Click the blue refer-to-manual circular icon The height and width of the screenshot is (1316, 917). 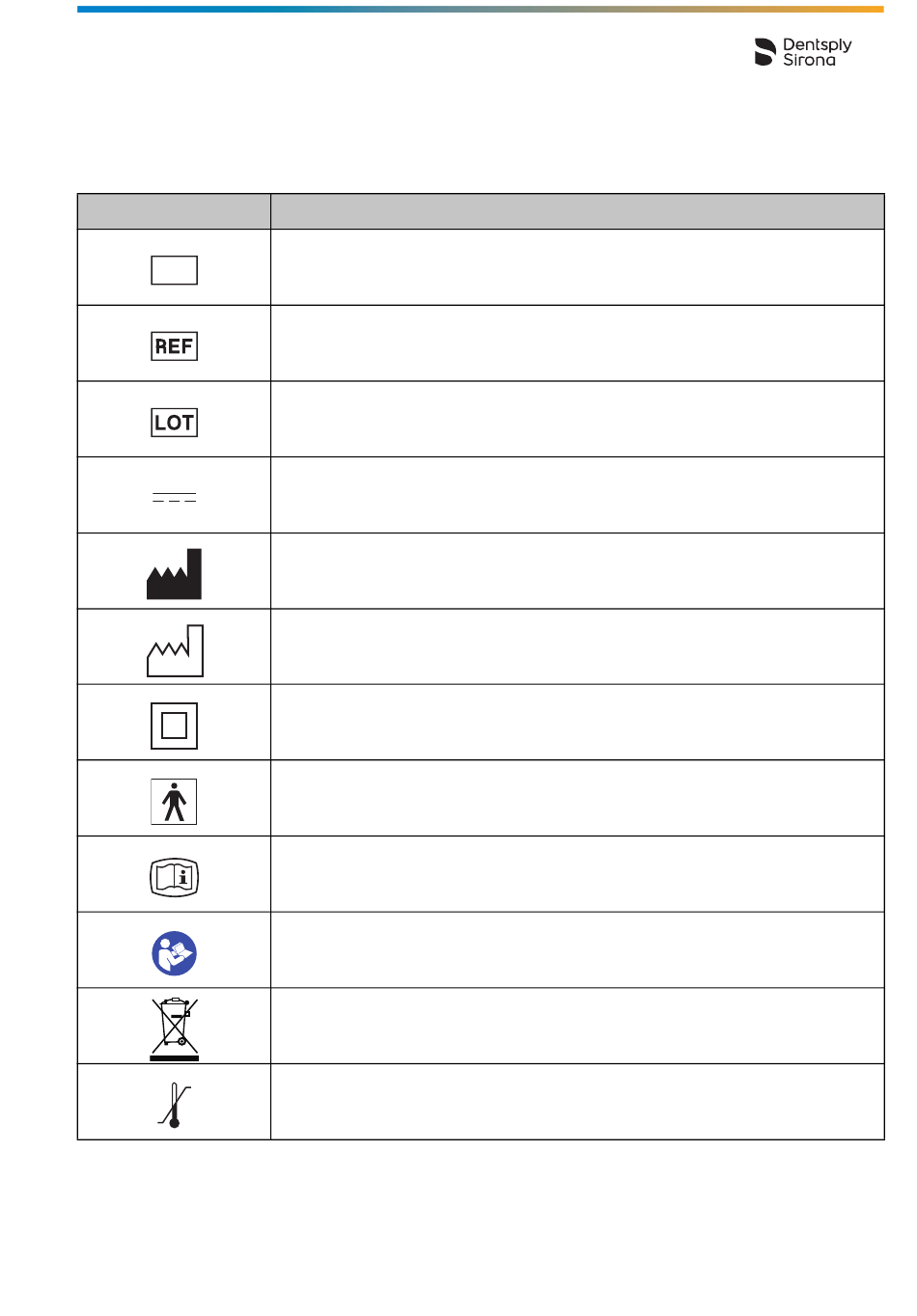coord(175,953)
